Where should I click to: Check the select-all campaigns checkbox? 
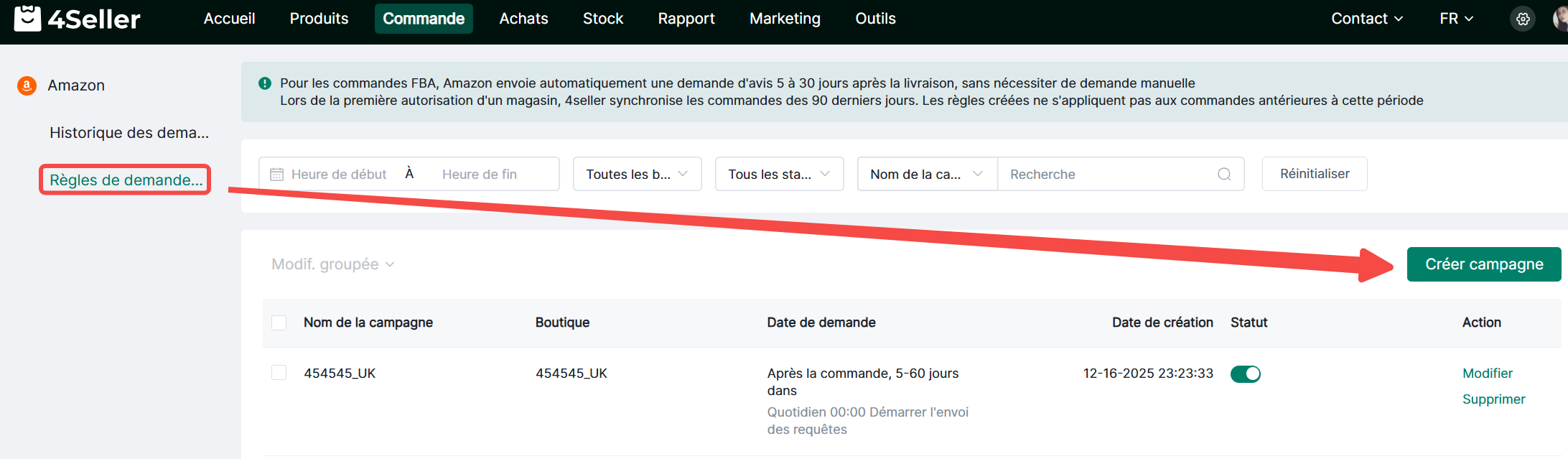(x=279, y=323)
